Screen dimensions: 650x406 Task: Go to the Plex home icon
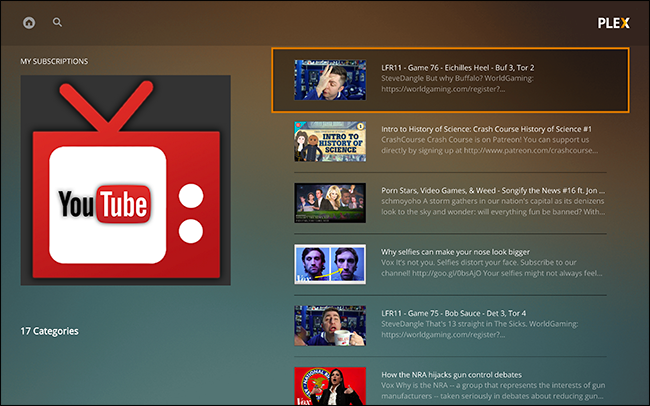pos(29,22)
